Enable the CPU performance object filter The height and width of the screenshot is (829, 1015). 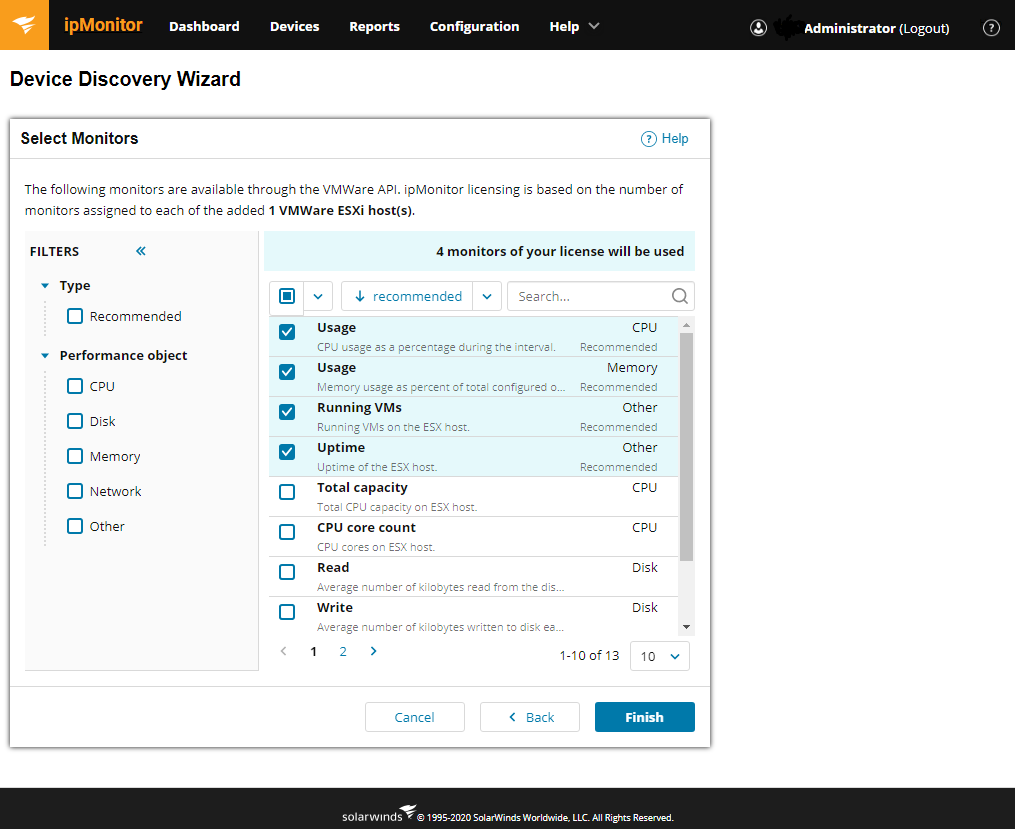coord(75,386)
